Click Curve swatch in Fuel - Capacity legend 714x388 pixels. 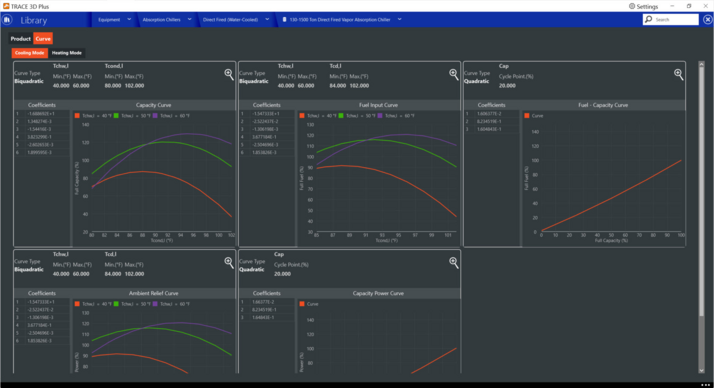coord(527,116)
